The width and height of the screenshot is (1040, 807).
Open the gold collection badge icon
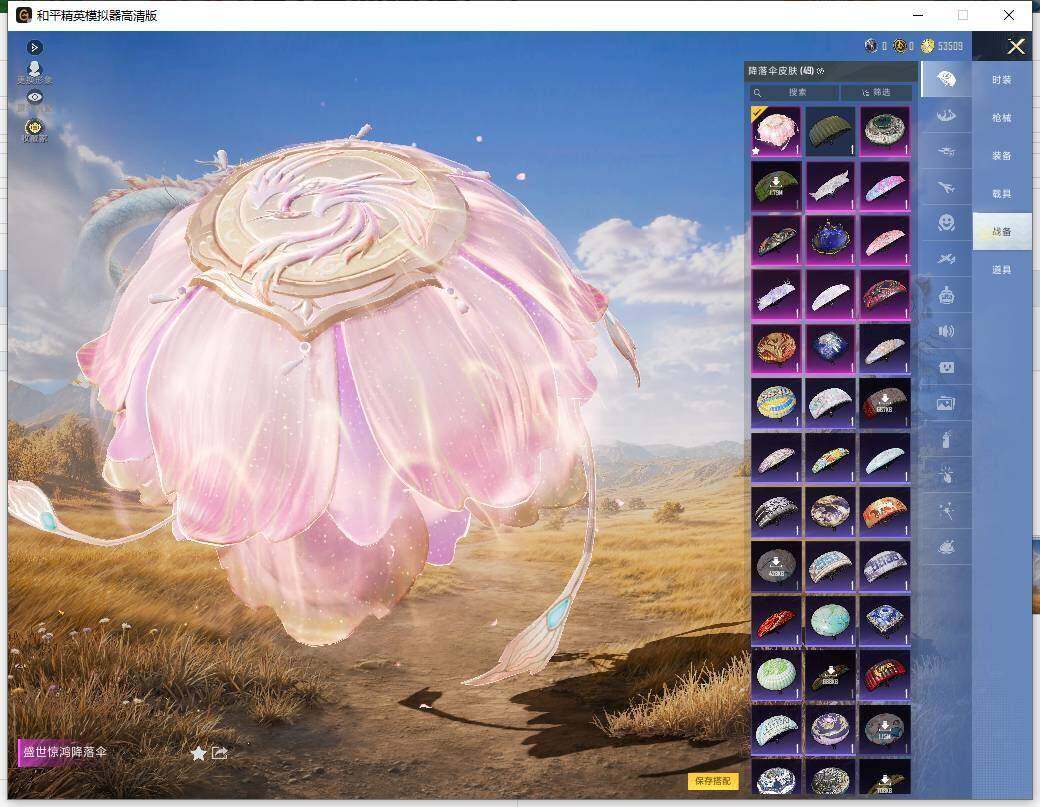click(34, 129)
